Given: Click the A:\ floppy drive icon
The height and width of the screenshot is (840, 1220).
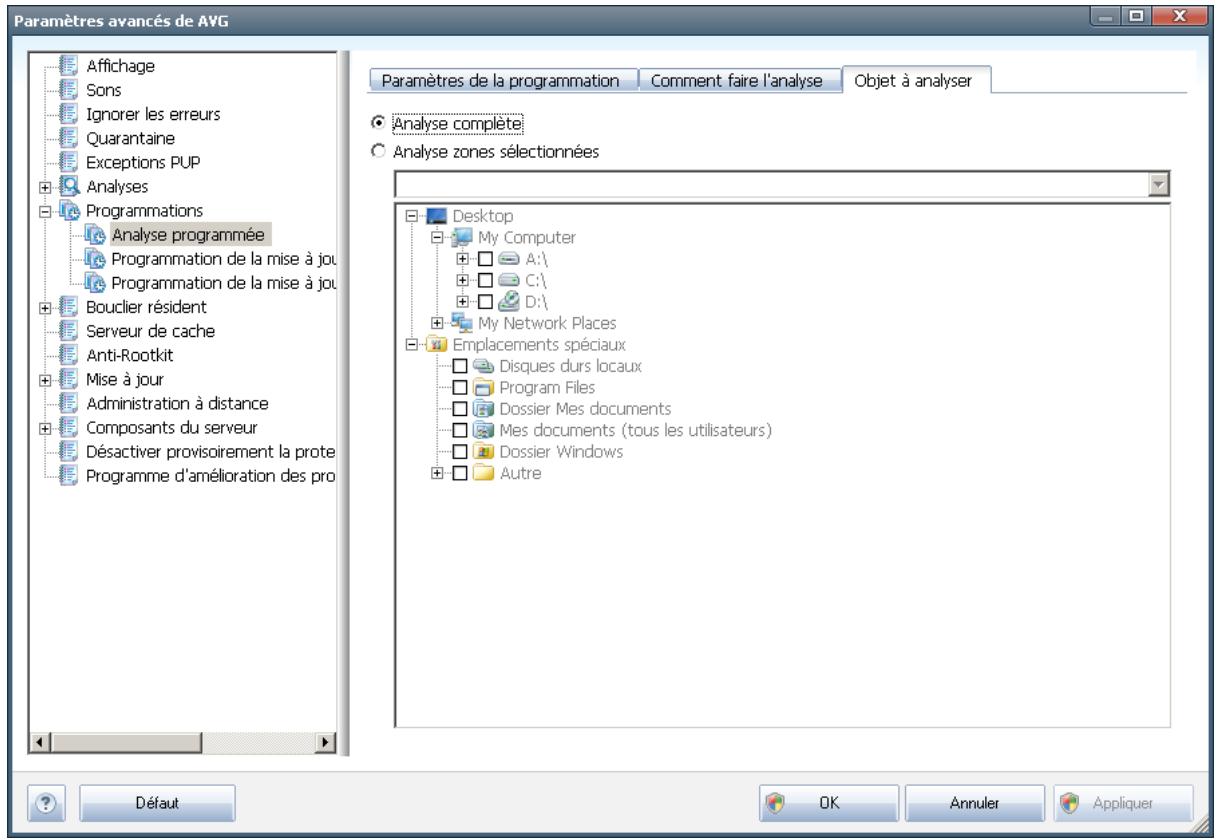Looking at the screenshot, I should coord(507,259).
